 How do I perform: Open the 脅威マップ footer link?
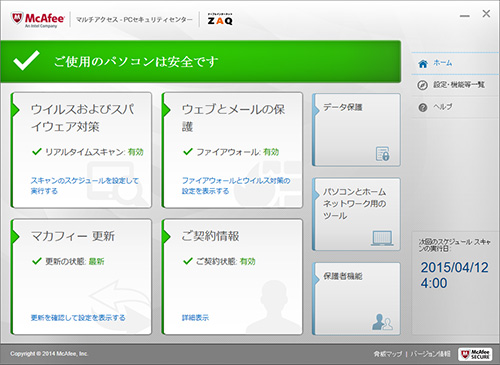[x=388, y=354]
